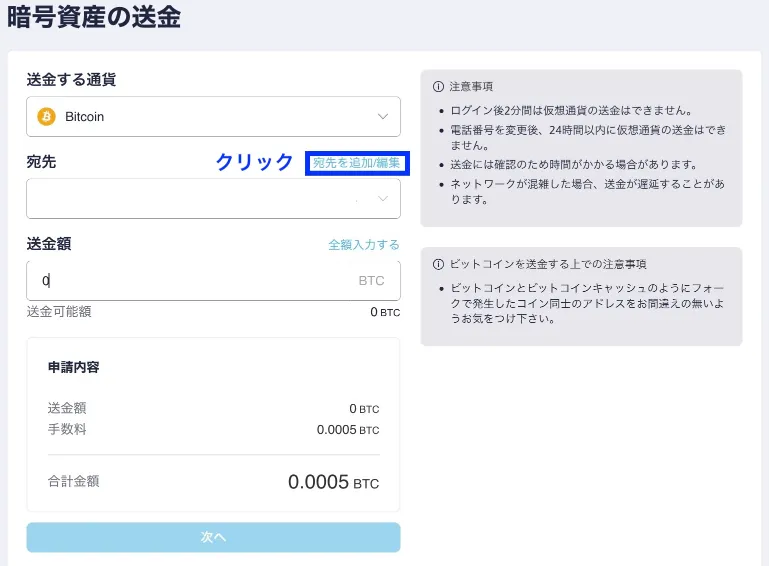Click the BTC unit suffix in amount field
769x566 pixels.
click(x=371, y=281)
